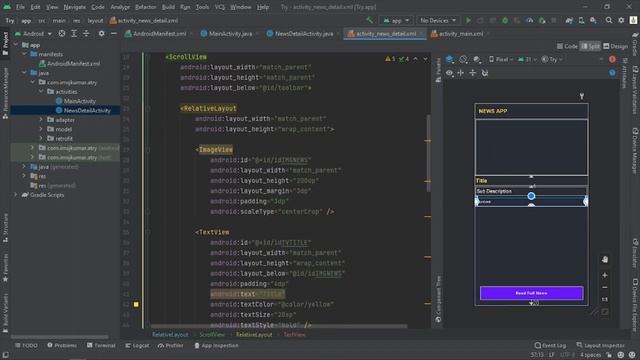The height and width of the screenshot is (360, 640).
Task: Expand Gradle Scripts node
Action: 16,195
